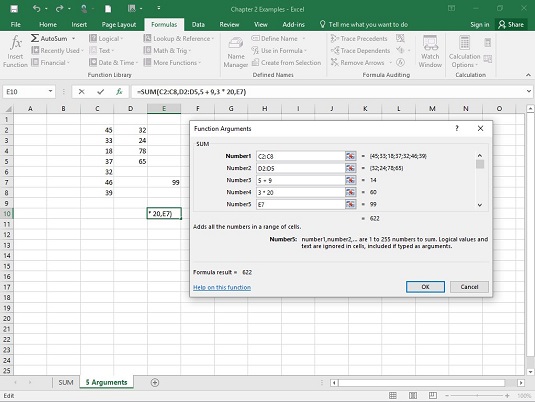Click Calculate Sheet icon
The image size is (535, 402).
pyautogui.click(x=488, y=59)
